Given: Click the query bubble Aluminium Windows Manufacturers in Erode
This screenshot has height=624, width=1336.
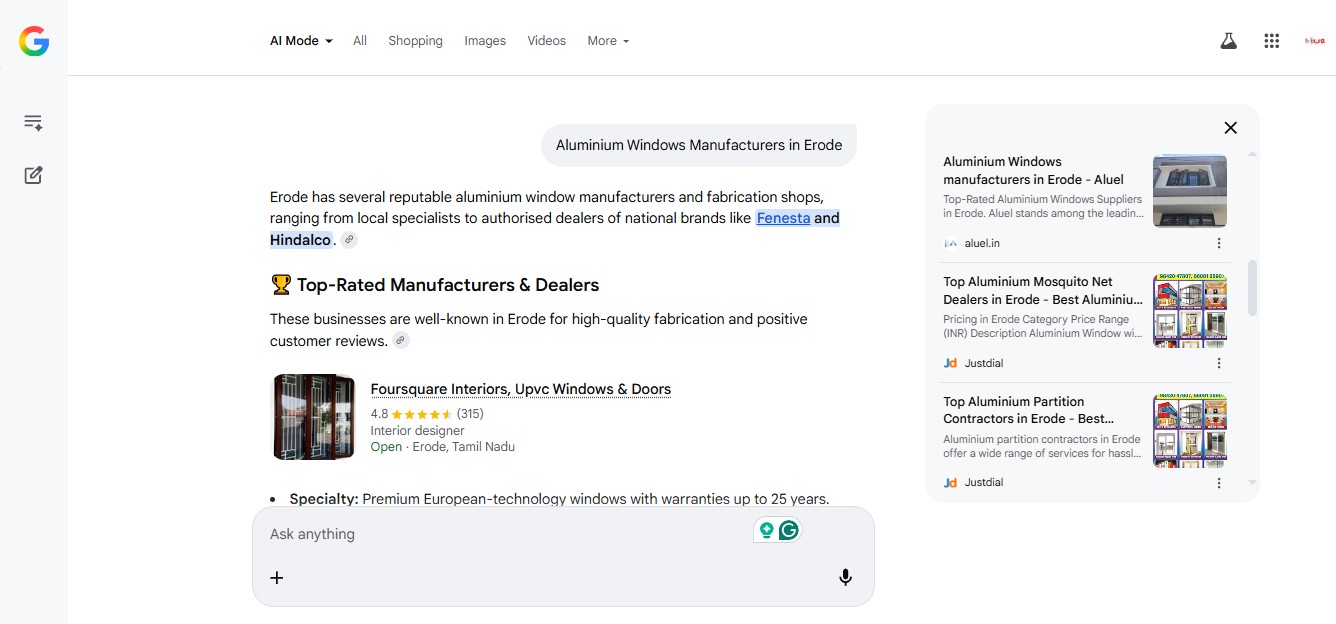Looking at the screenshot, I should click(x=699, y=145).
